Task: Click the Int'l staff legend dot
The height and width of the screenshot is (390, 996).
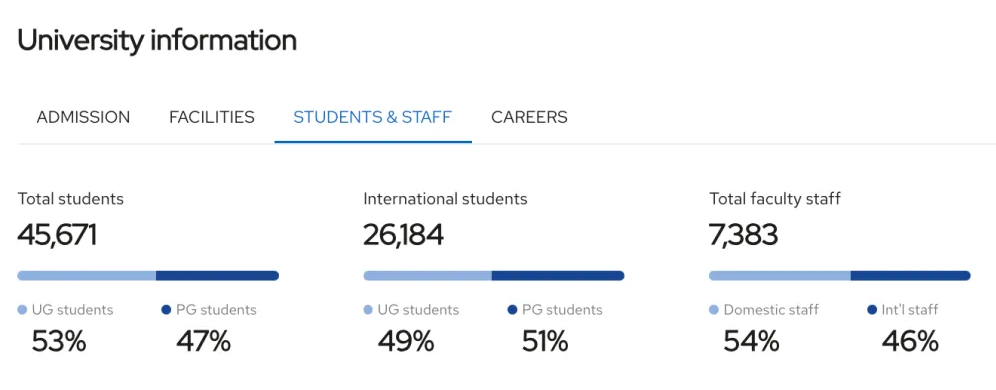Action: (x=872, y=310)
